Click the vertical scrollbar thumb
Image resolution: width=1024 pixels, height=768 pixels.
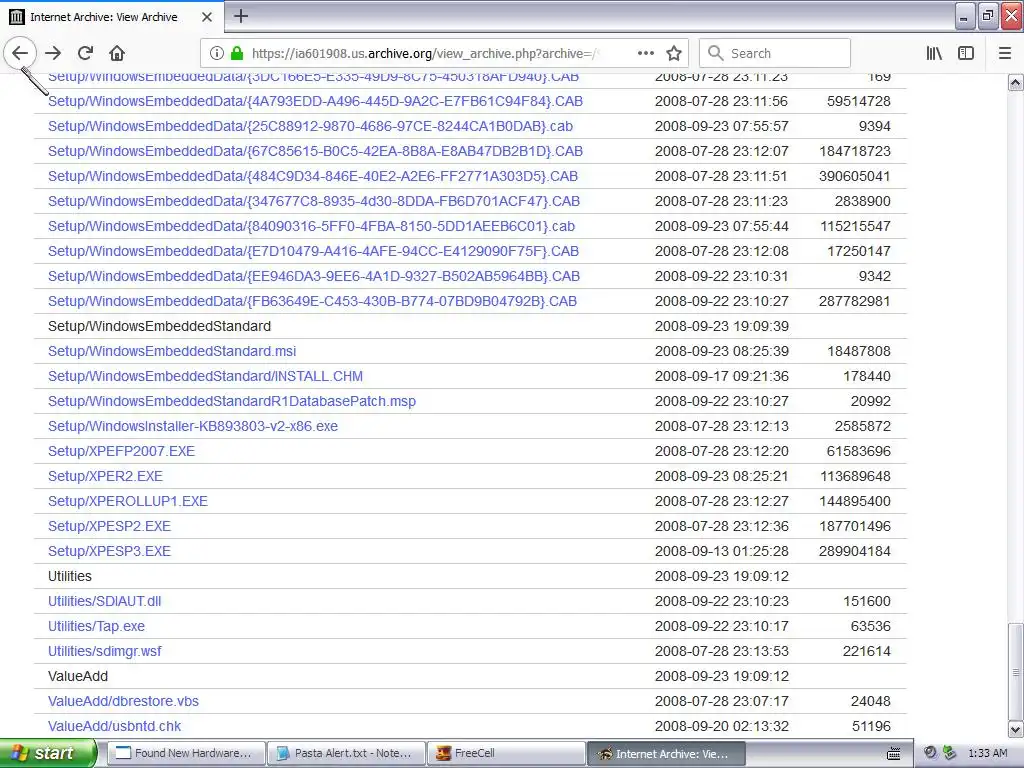[x=1015, y=671]
